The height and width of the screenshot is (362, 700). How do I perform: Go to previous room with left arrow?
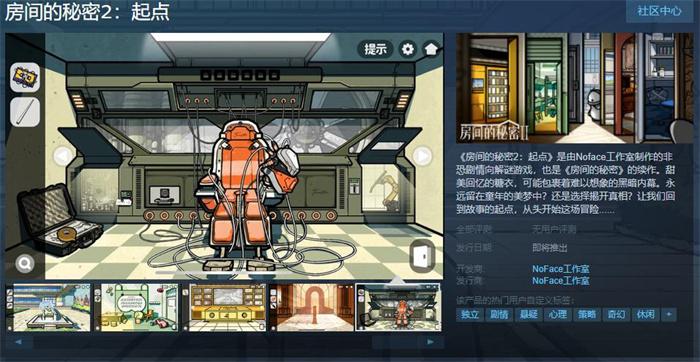pyautogui.click(x=63, y=156)
